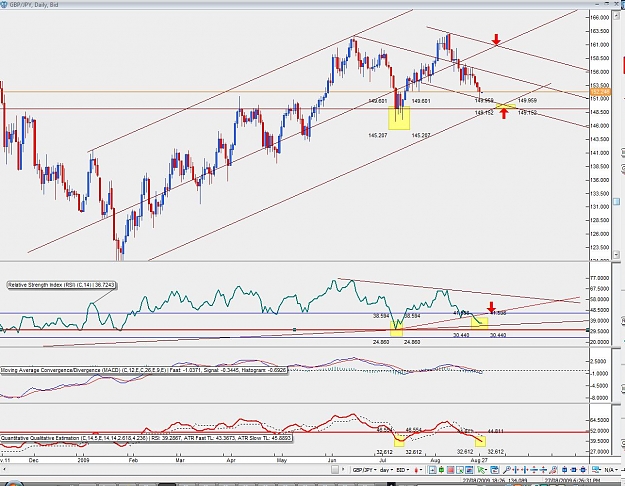The height and width of the screenshot is (486, 625).
Task: Click the third blue box alignment icon
Action: 584,470
